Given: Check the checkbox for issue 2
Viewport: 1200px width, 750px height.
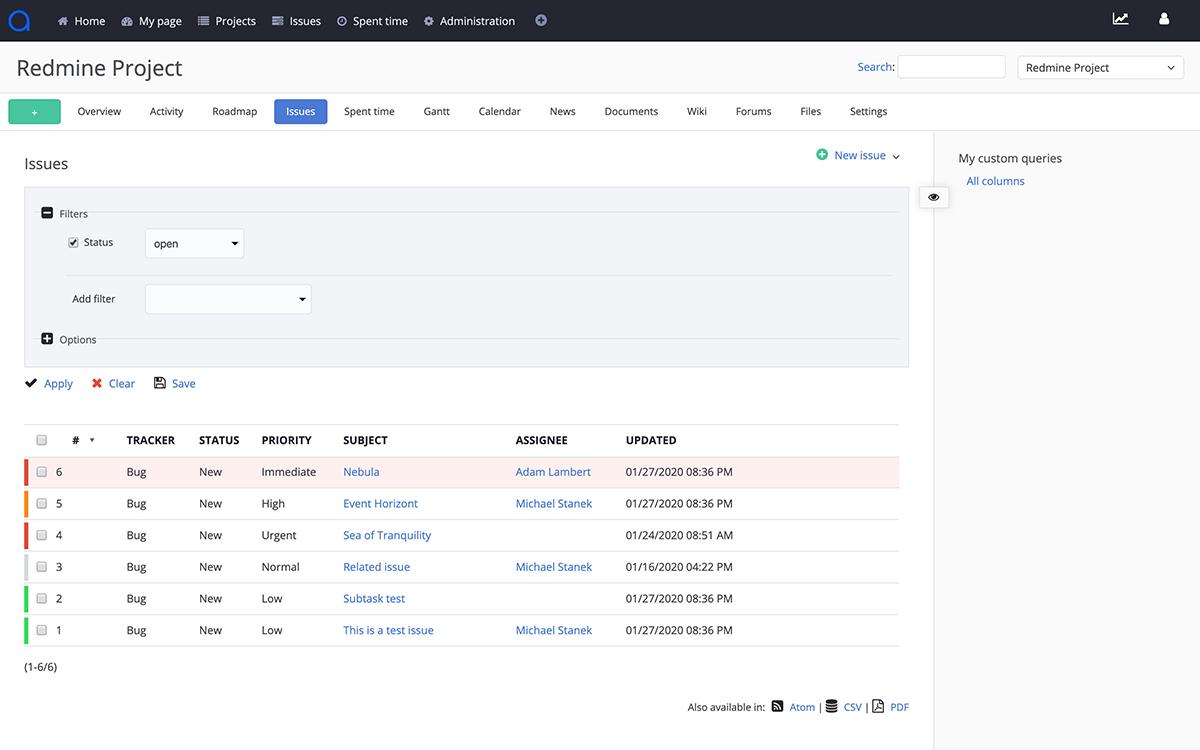Looking at the screenshot, I should pos(42,599).
